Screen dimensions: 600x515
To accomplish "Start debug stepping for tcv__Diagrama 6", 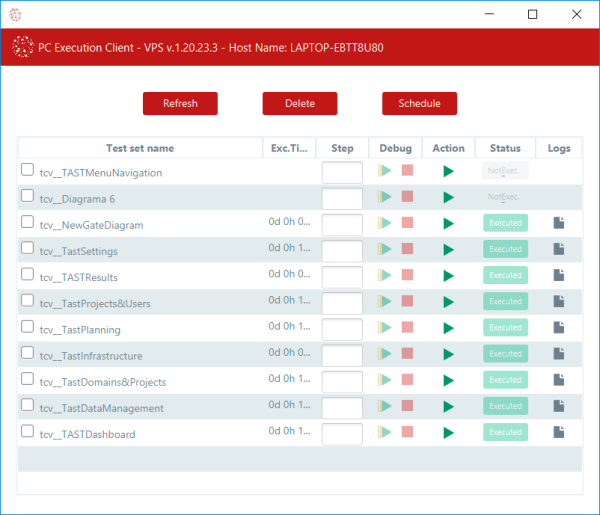I will (385, 197).
